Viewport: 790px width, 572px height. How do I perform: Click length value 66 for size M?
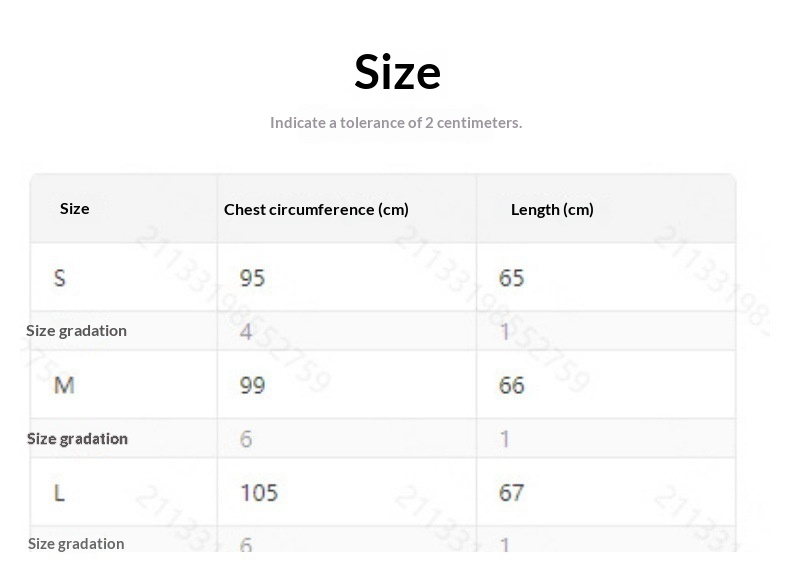pyautogui.click(x=512, y=385)
